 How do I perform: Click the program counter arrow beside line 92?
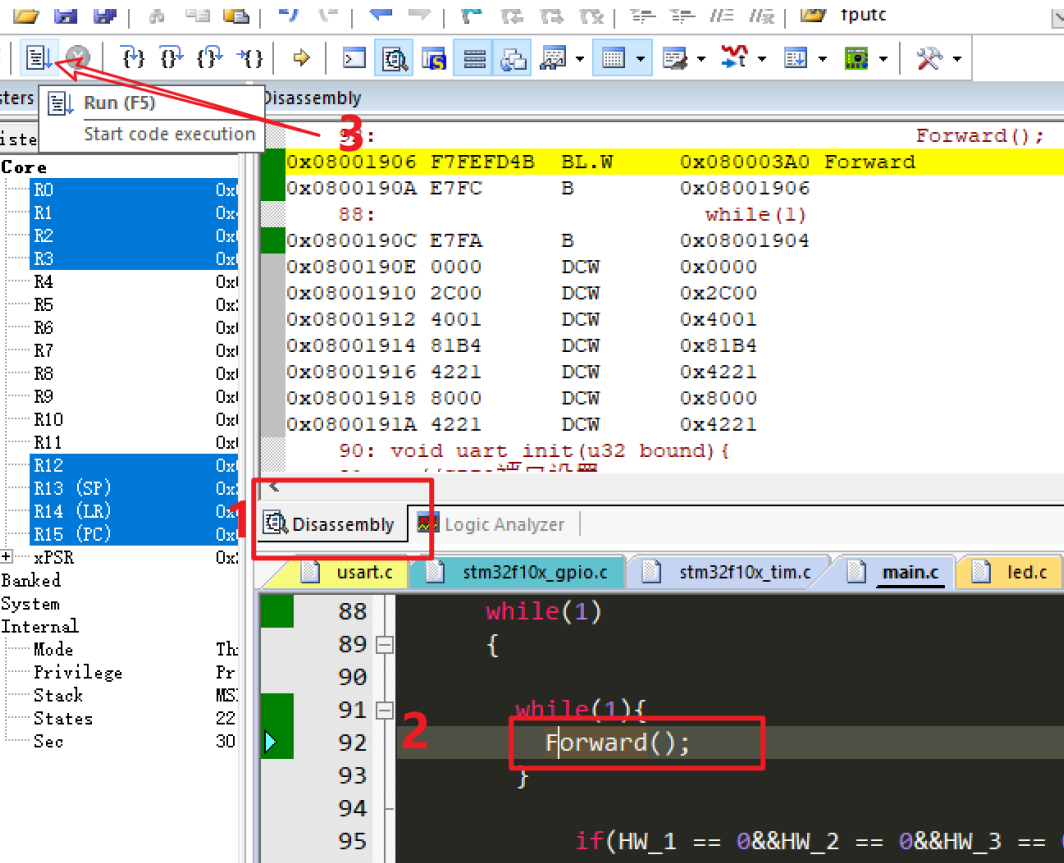(271, 742)
